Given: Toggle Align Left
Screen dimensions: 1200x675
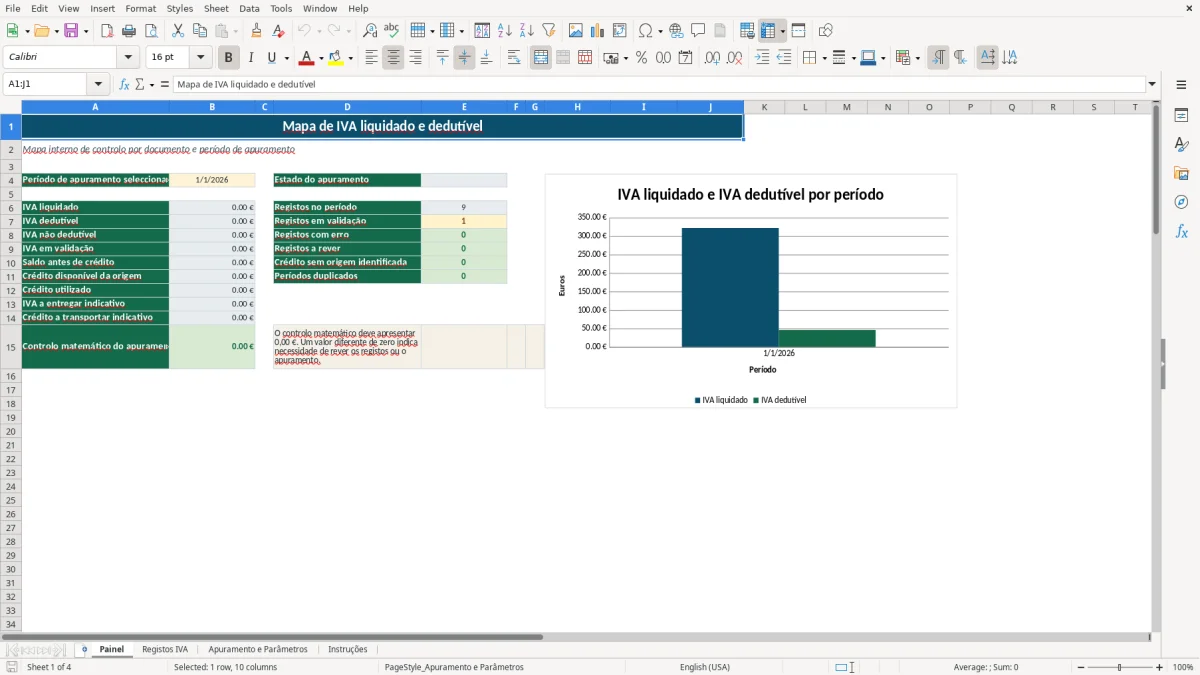Looking at the screenshot, I should click(371, 58).
